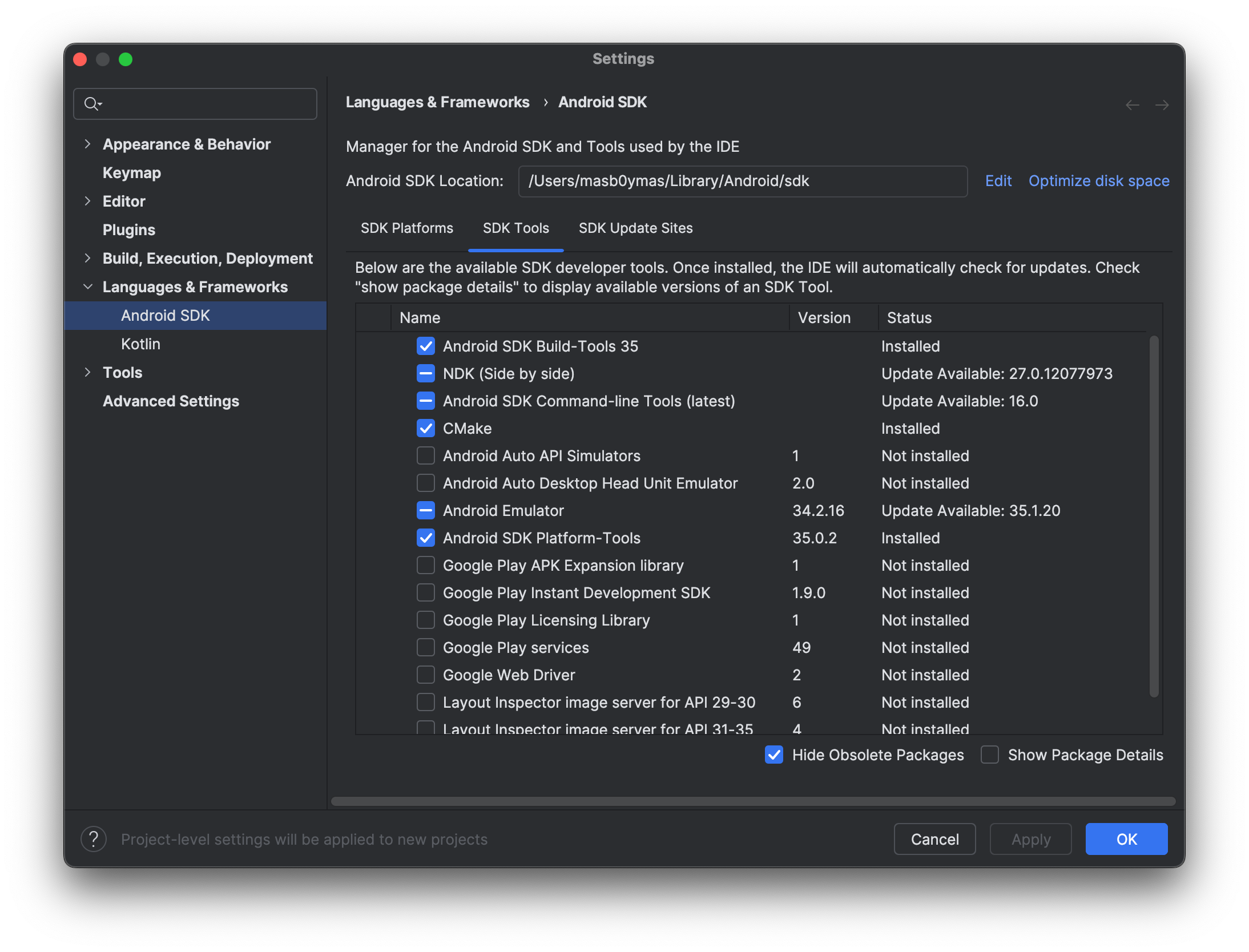Viewport: 1249px width, 952px height.
Task: Check Google Play Instant Development SDK
Action: click(x=426, y=593)
